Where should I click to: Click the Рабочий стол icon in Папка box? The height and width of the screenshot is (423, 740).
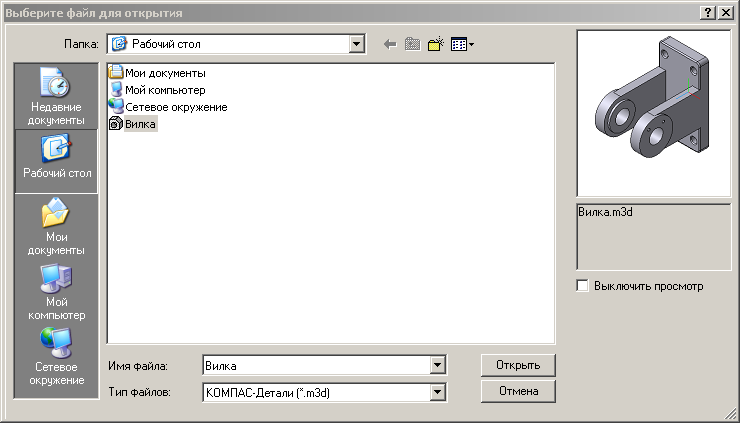click(x=119, y=44)
